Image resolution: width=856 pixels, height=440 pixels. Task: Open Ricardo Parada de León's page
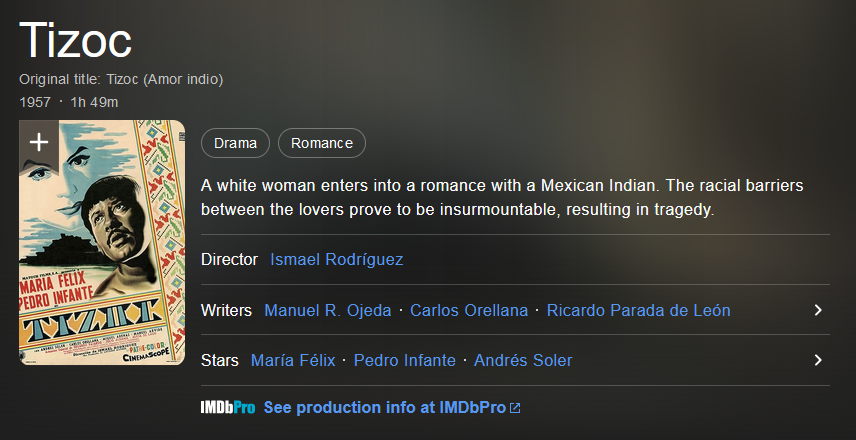[638, 310]
